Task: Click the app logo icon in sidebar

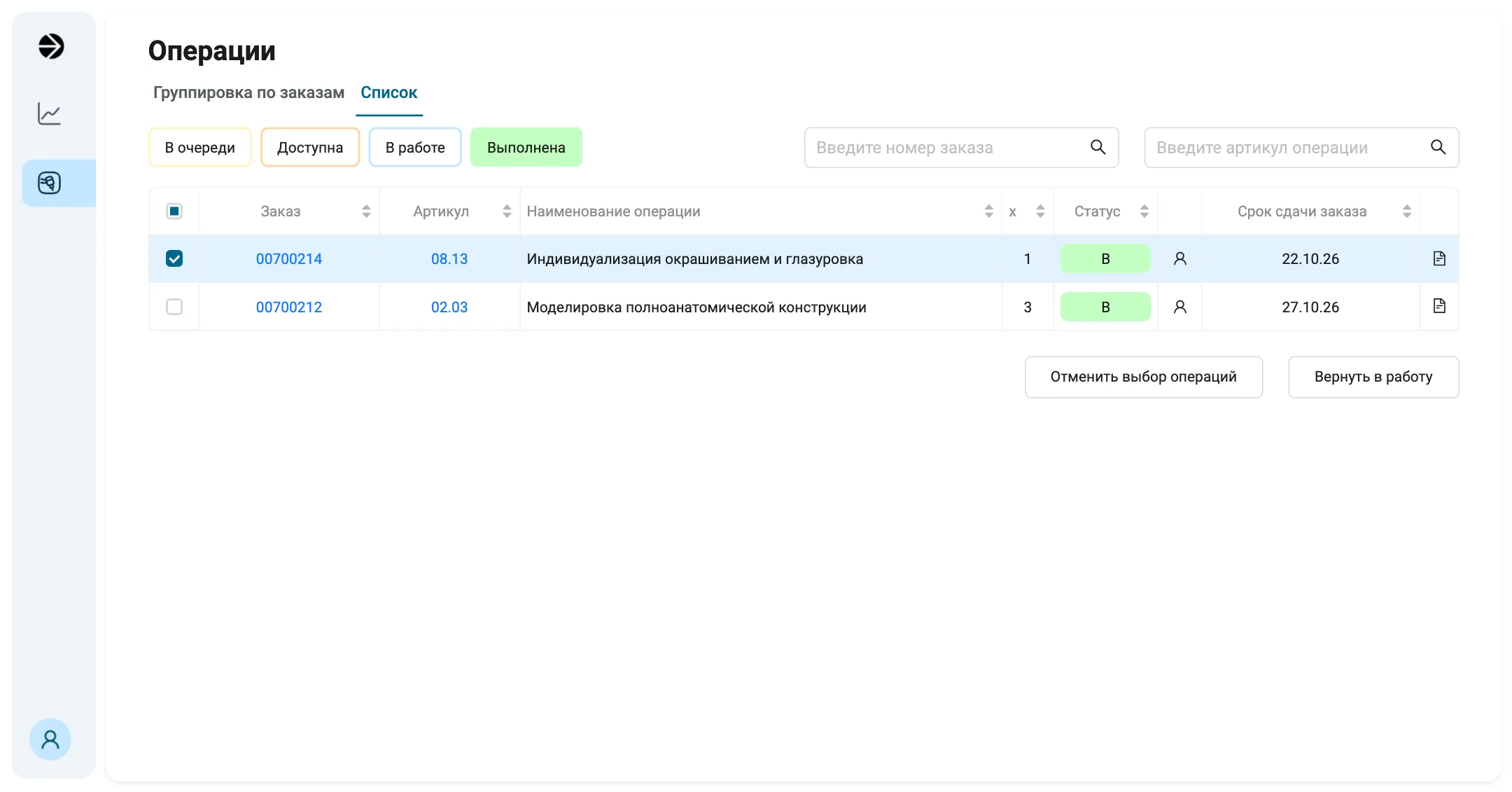Action: coord(50,46)
